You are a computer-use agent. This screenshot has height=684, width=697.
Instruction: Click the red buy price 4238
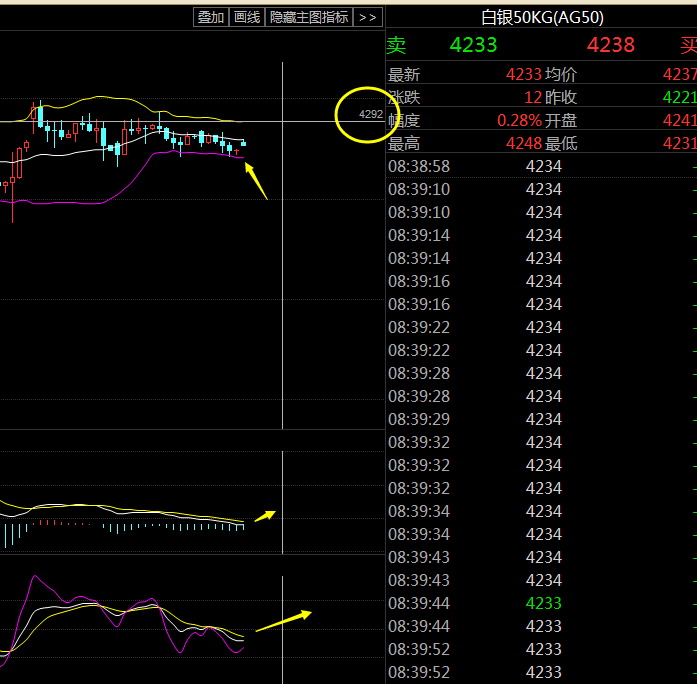610,45
